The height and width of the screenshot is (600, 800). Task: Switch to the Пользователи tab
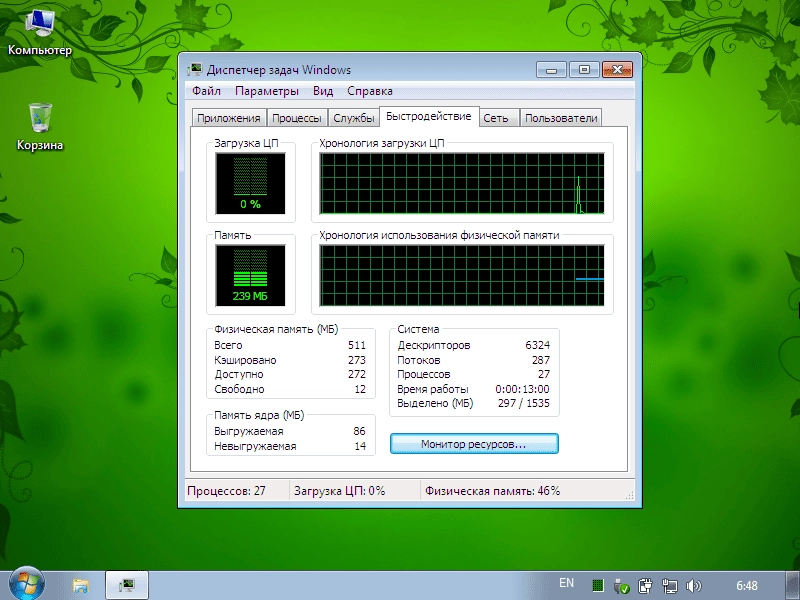pyautogui.click(x=561, y=118)
